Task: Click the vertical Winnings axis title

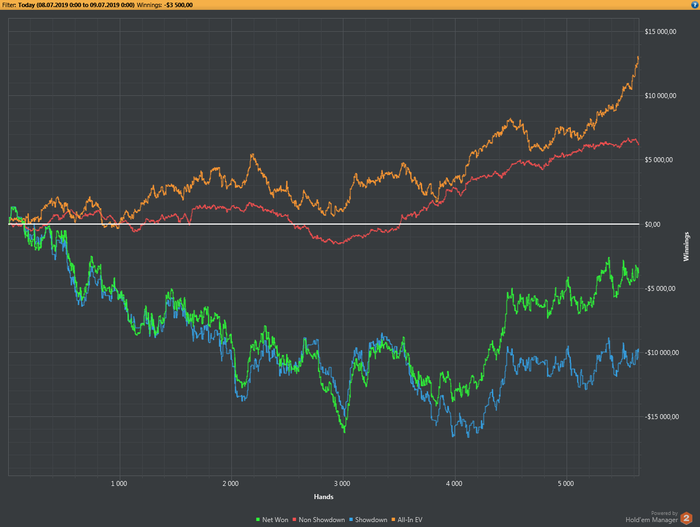Action: [x=686, y=247]
